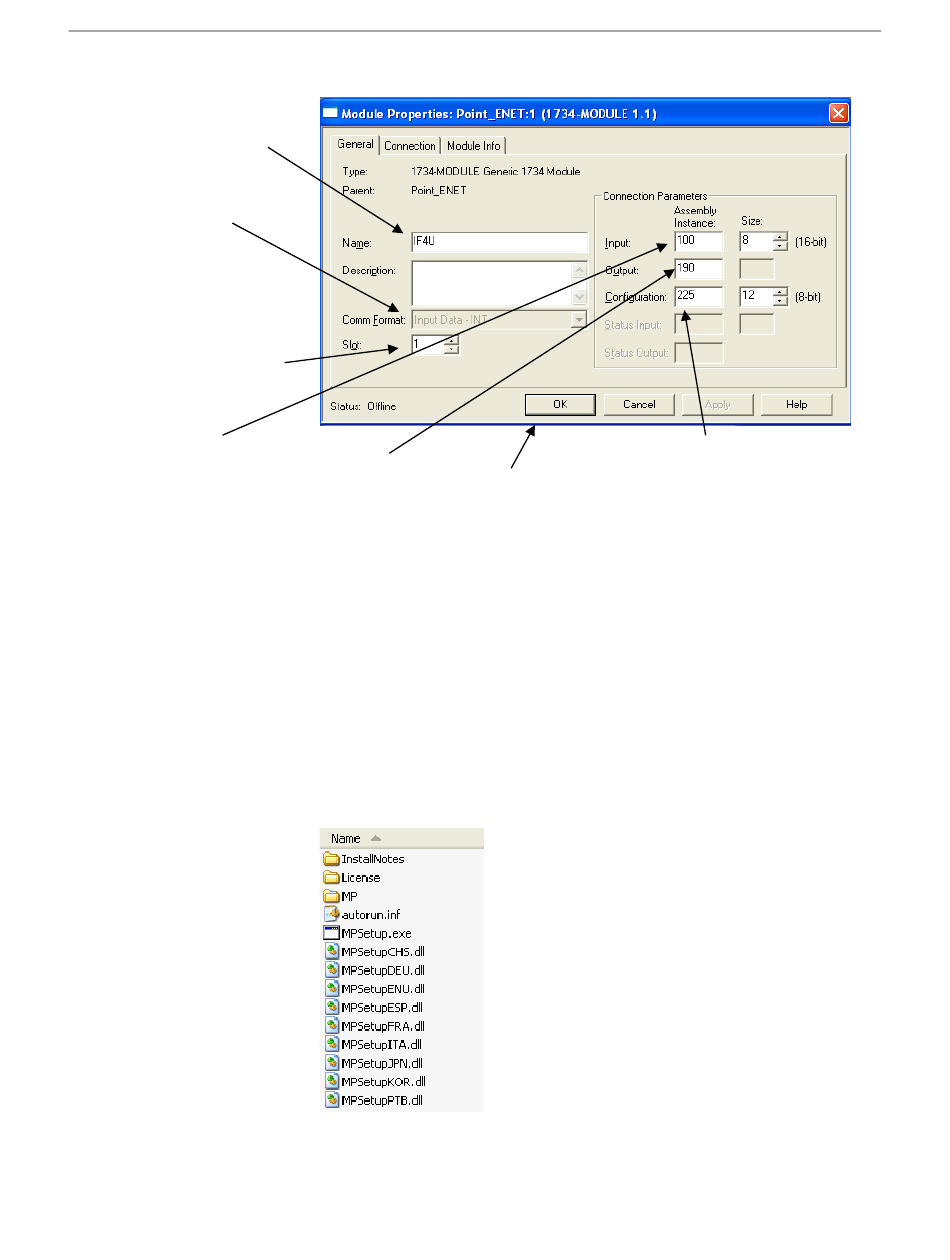Select the MPSetupCHS.dll file icon
950x1260 pixels.
[x=332, y=952]
